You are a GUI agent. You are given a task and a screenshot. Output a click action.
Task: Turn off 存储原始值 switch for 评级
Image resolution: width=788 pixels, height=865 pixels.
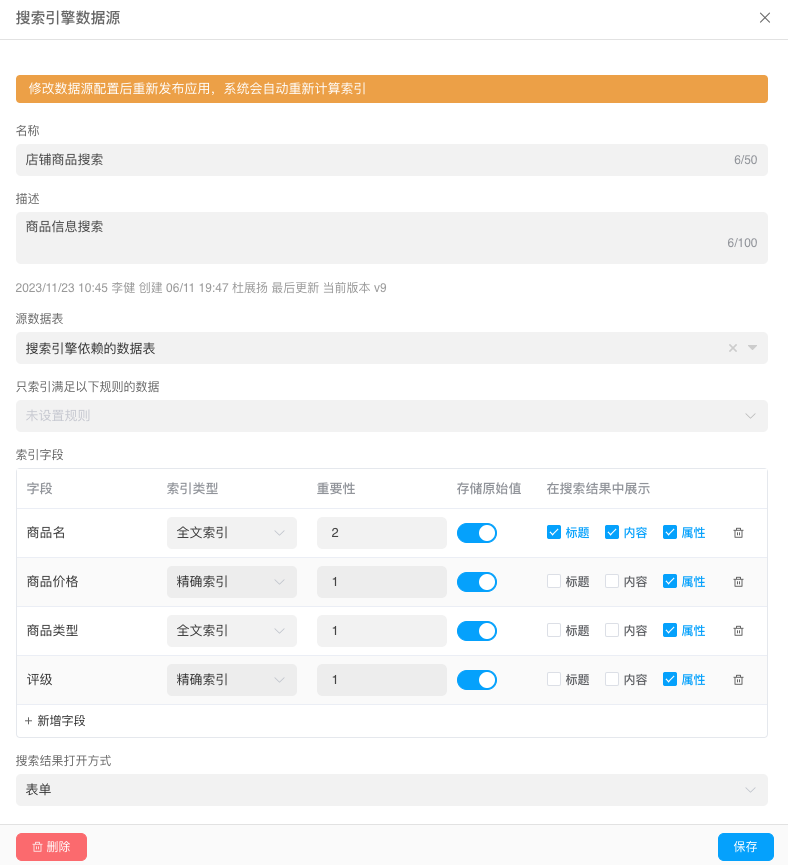click(477, 680)
